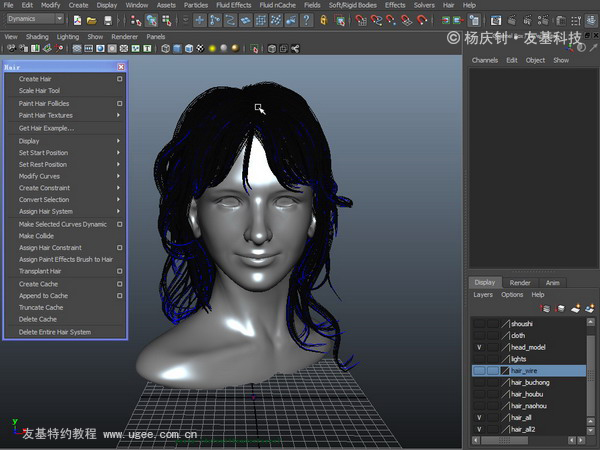Toggle the textured checkerboard display icon
Screen dimensions: 600x450
pos(200,49)
